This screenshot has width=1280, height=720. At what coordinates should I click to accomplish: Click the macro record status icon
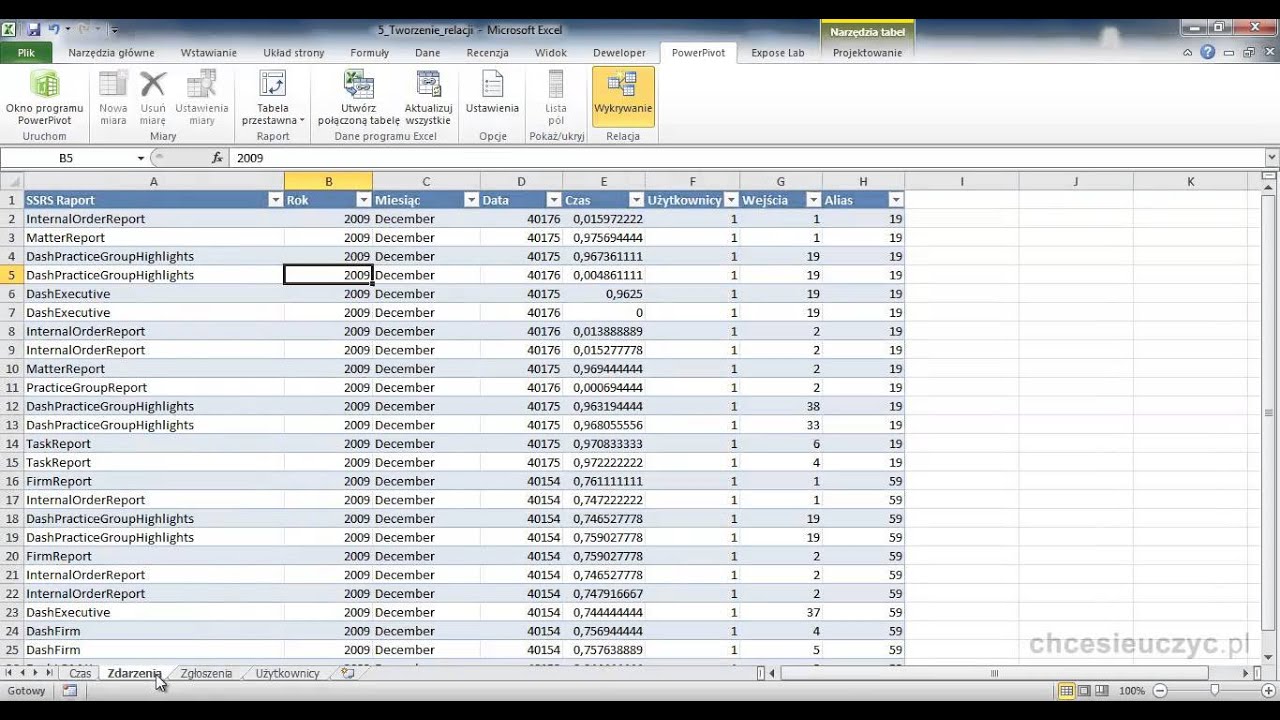(x=70, y=691)
